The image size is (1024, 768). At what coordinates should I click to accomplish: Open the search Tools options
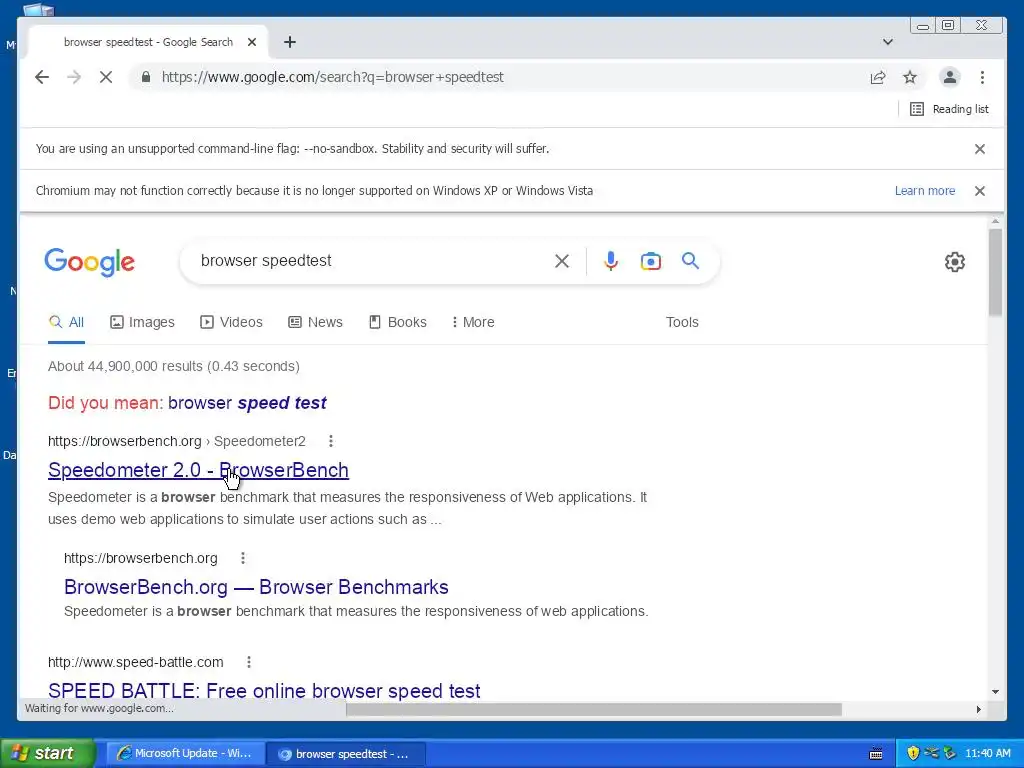coord(682,322)
